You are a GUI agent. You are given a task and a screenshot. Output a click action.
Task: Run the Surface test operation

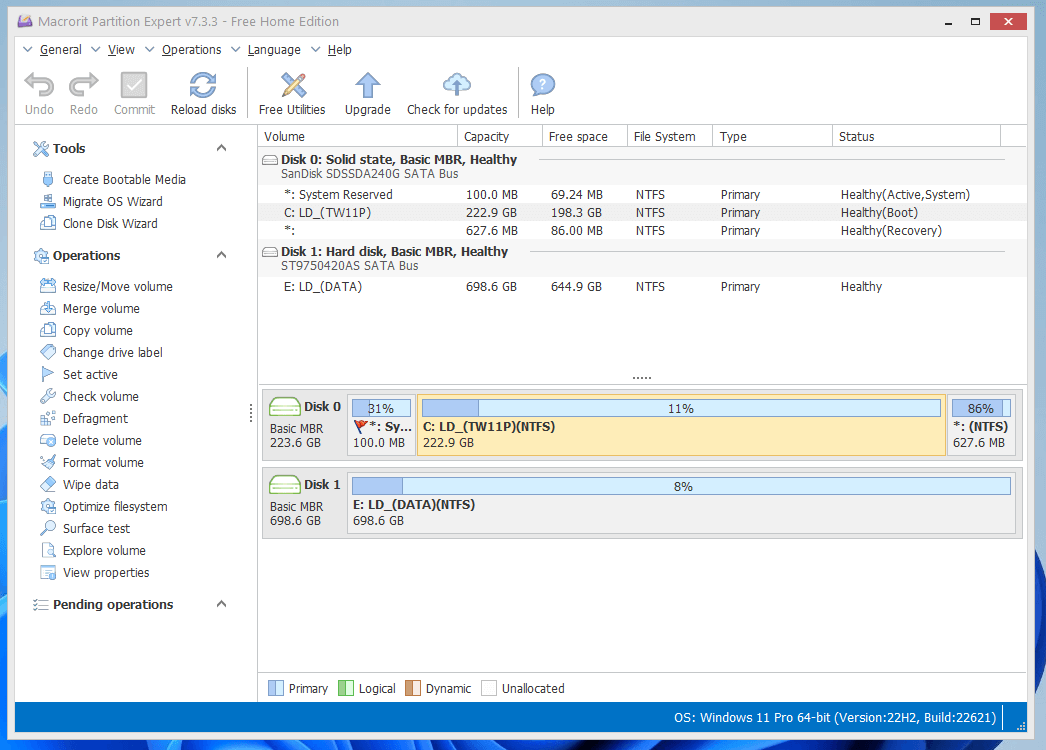coord(96,529)
